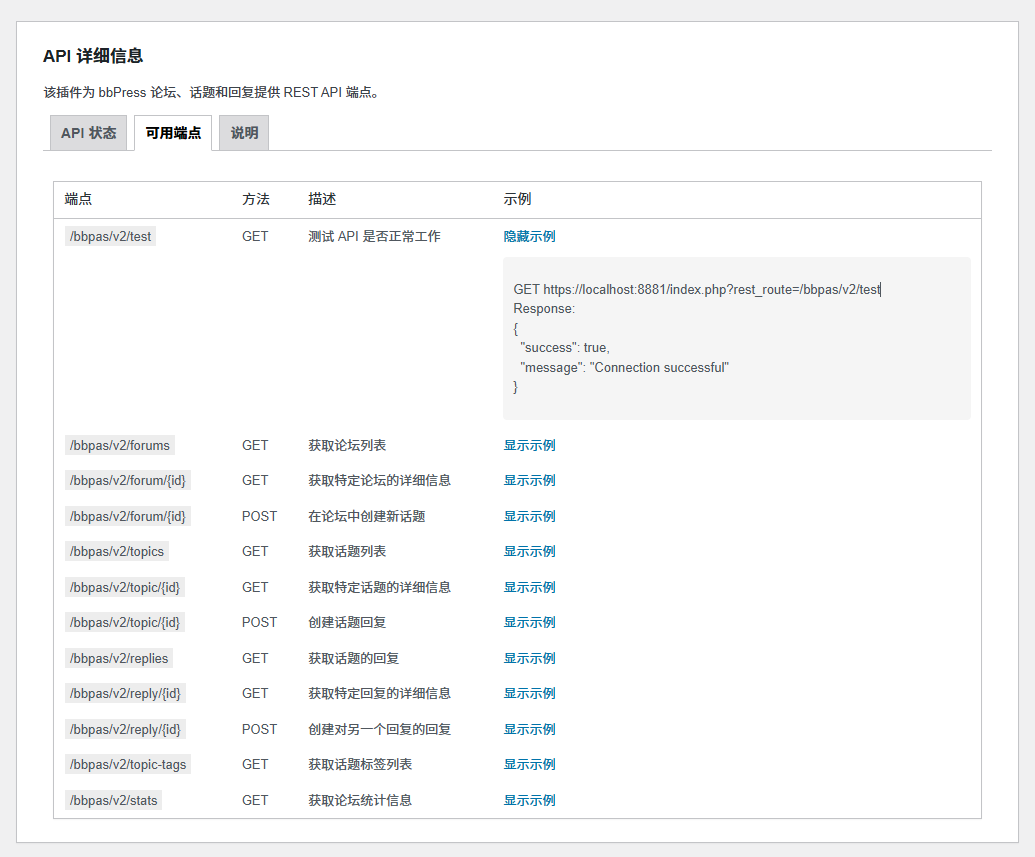Screen dimensions: 1035x857
Task: Show example for 在论坛中创建新话题 row
Action: coord(529,517)
